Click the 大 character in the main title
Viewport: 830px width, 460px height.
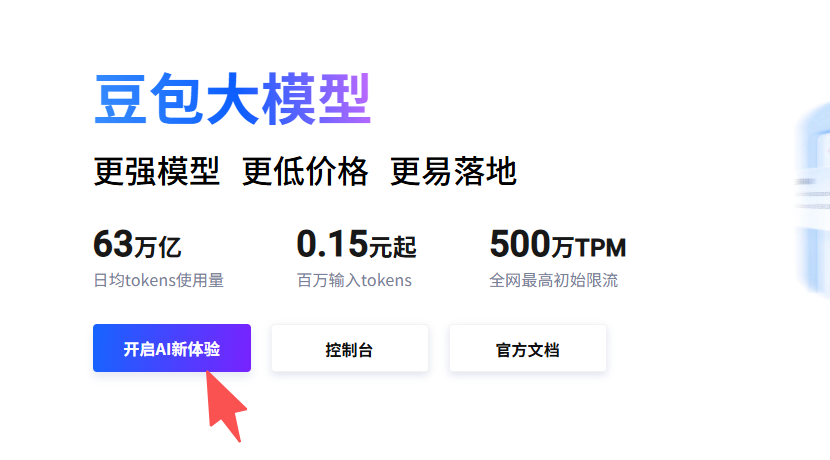[233, 100]
